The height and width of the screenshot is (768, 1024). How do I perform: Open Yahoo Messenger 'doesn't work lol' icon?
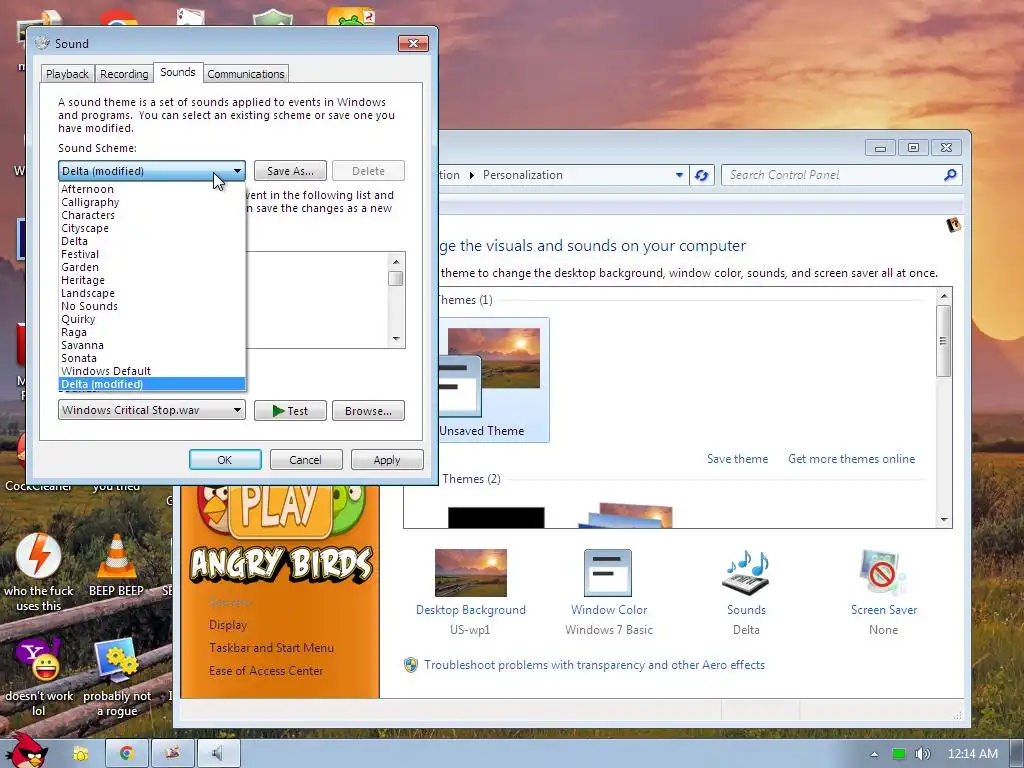click(x=39, y=677)
